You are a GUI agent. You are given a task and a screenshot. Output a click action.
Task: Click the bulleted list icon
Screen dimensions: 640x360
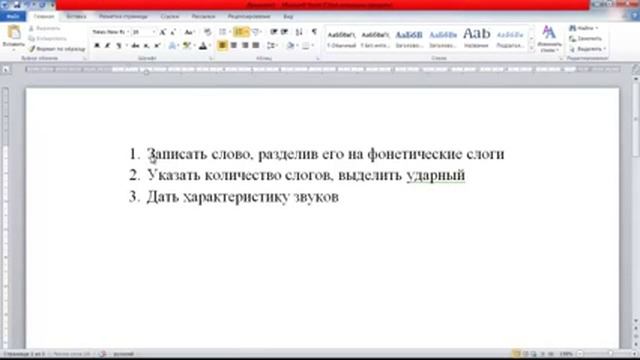point(222,32)
